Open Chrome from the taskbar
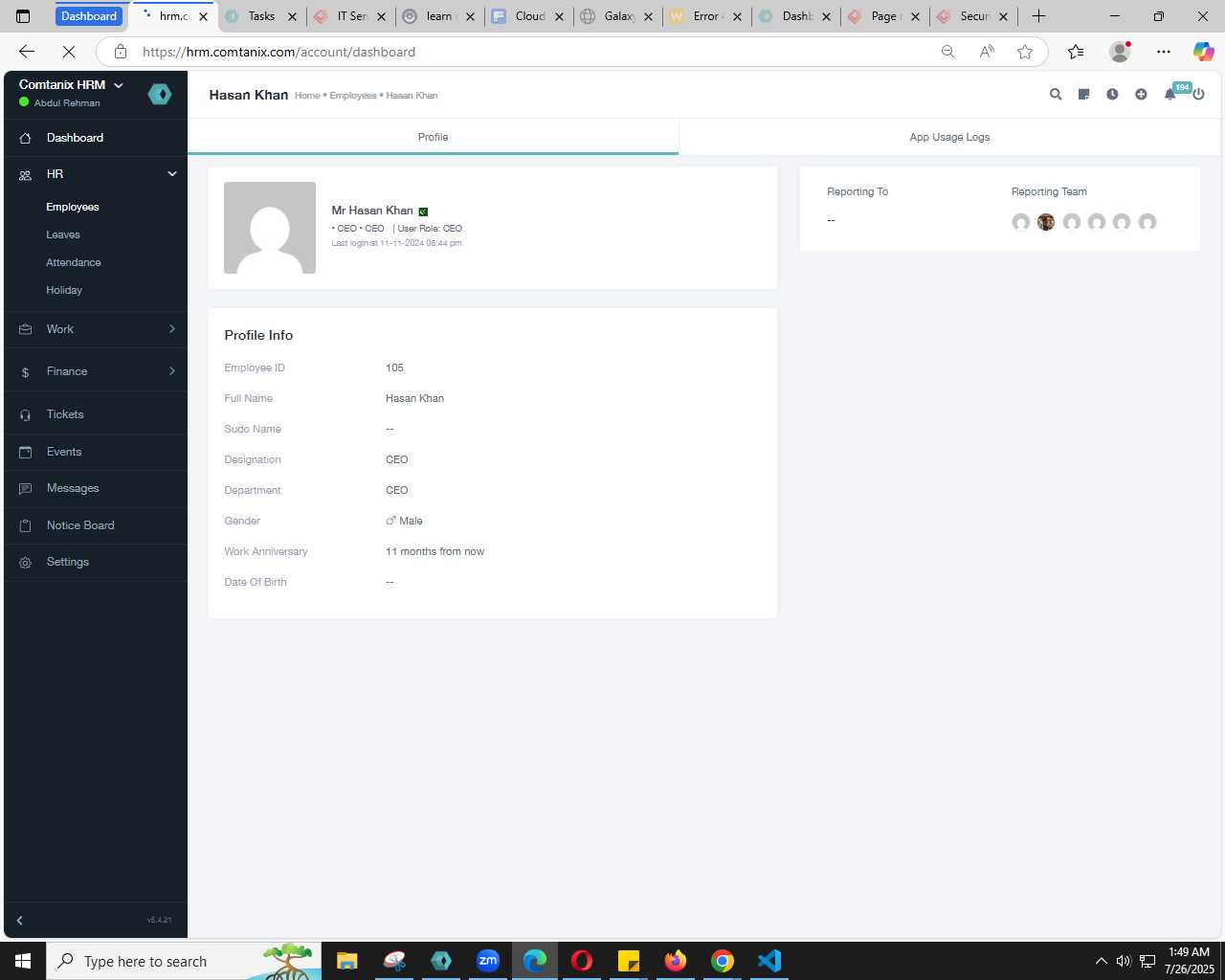Screen dimensions: 1225x980 723,961
